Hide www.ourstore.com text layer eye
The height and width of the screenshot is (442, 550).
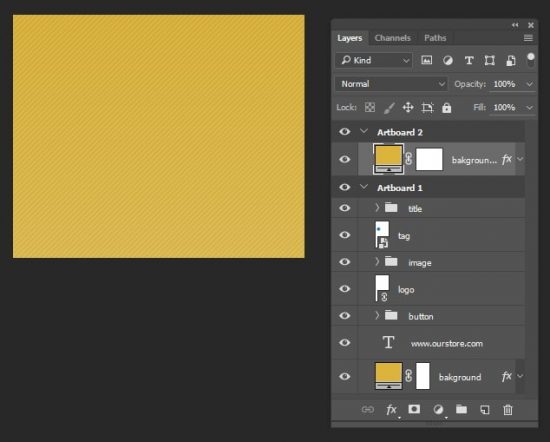click(345, 343)
